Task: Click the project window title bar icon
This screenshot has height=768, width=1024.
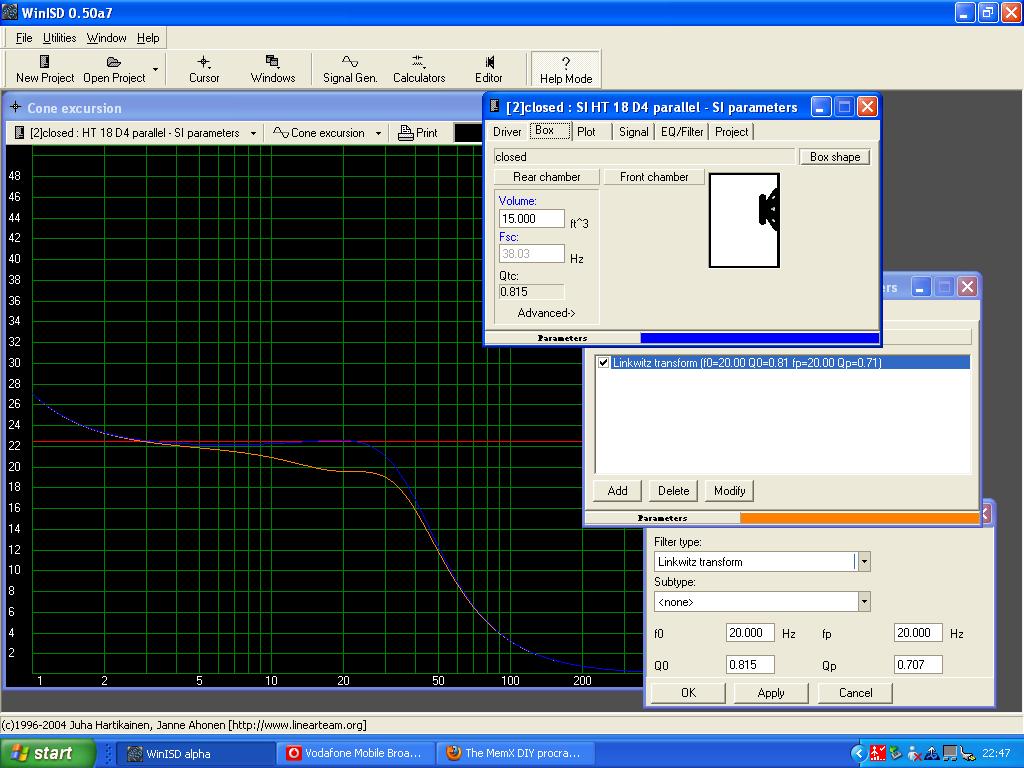Action: 495,106
